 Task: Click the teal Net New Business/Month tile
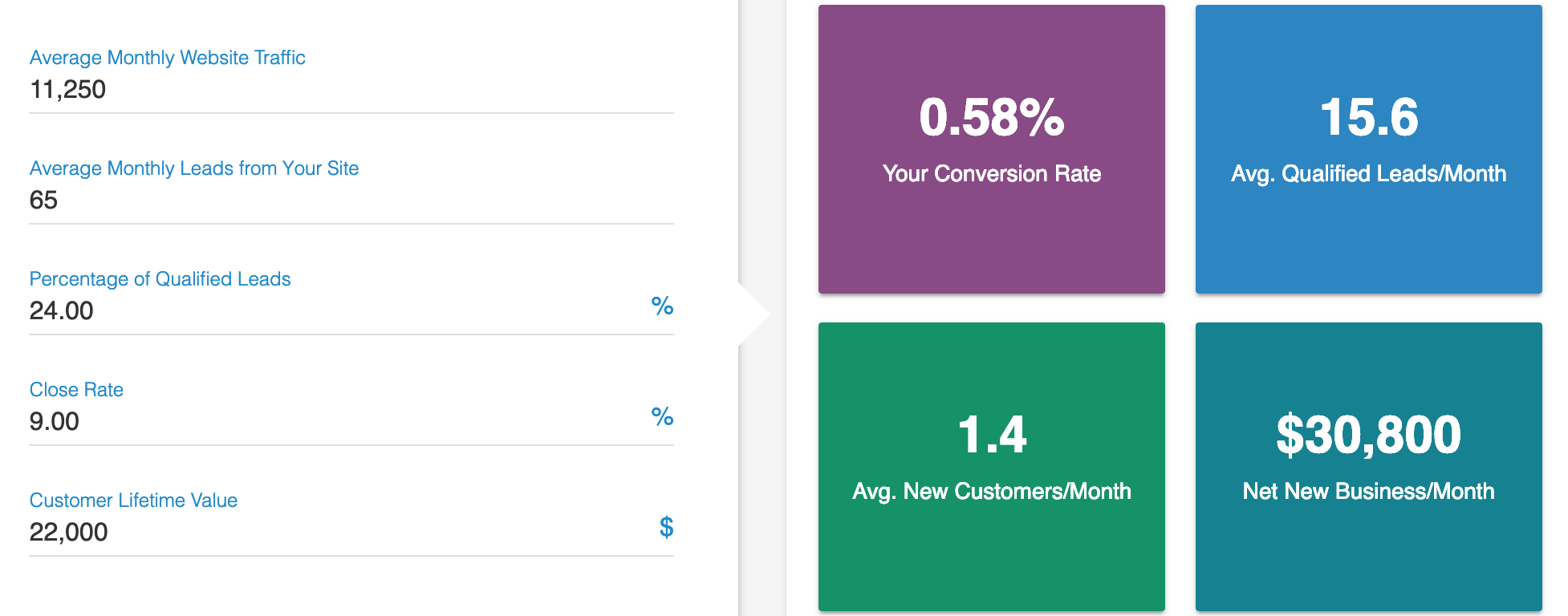[x=1369, y=465]
